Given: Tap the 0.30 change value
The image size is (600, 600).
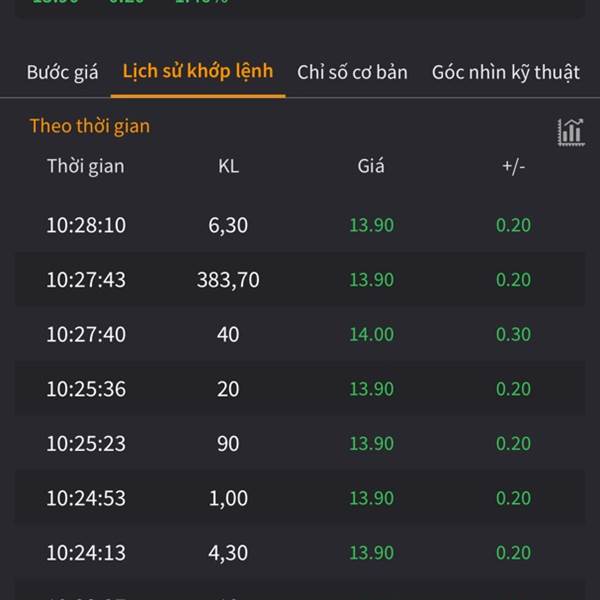Looking at the screenshot, I should pyautogui.click(x=514, y=334).
